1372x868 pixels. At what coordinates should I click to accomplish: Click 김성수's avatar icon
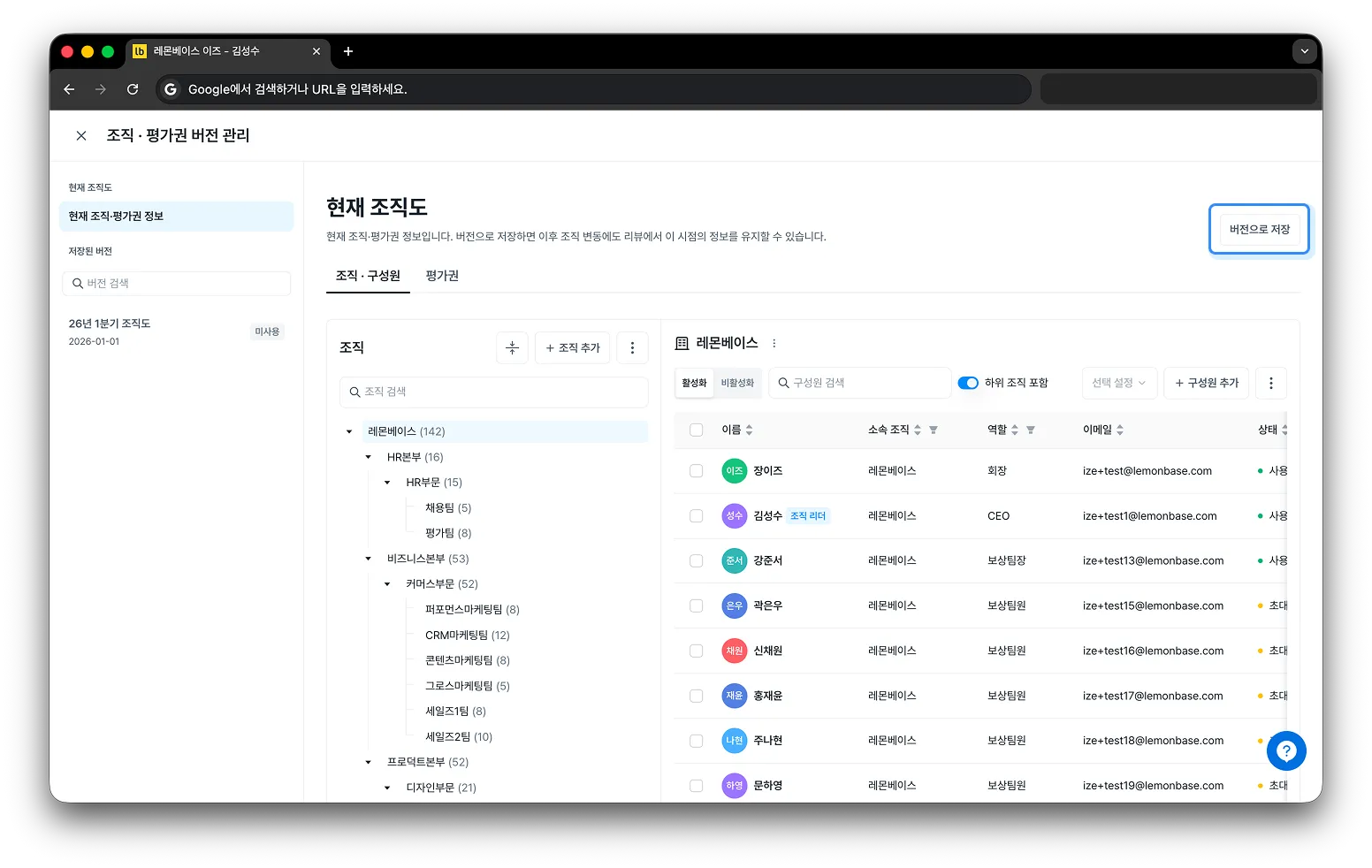735,516
